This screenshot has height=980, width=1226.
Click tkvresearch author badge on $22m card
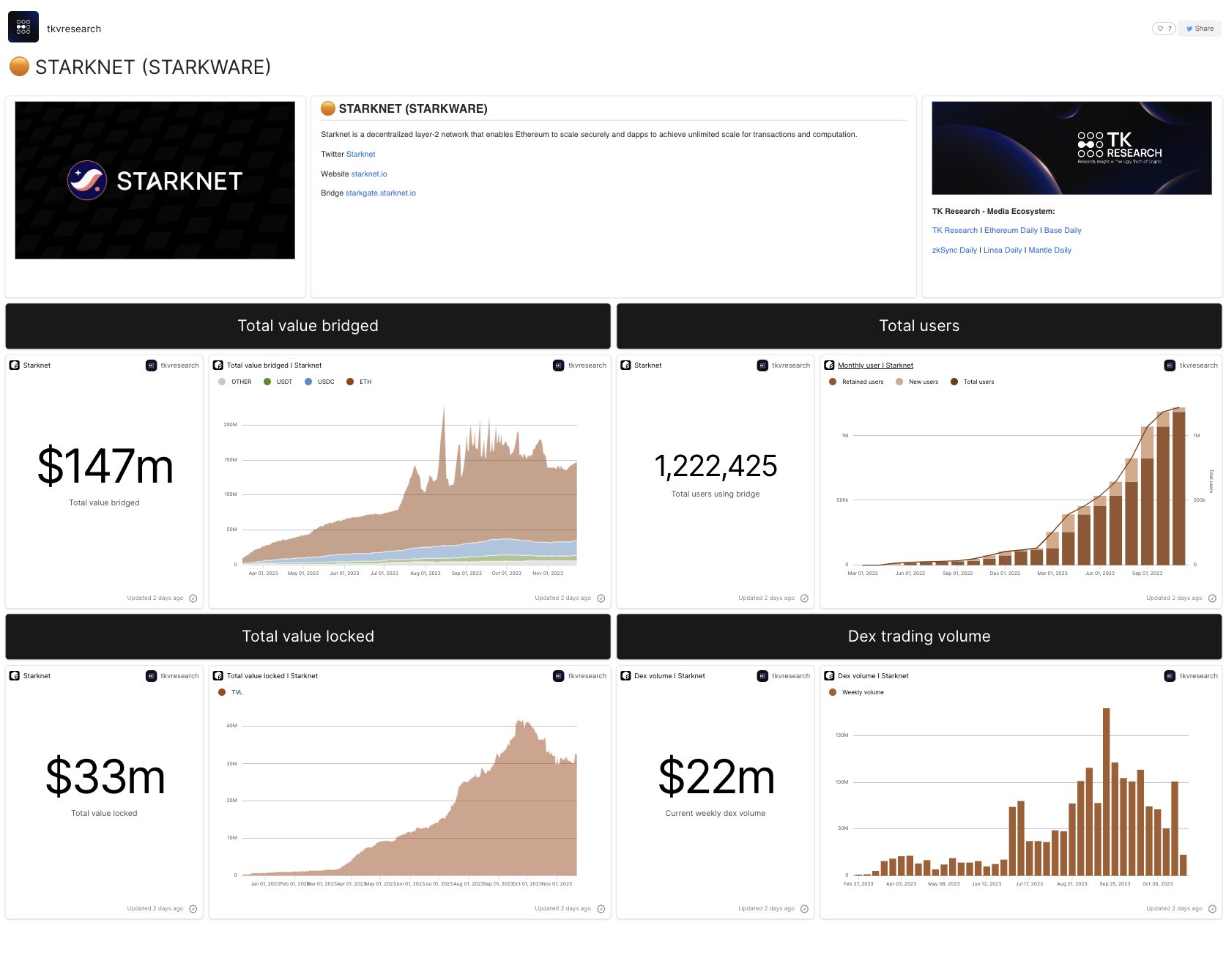coord(784,676)
